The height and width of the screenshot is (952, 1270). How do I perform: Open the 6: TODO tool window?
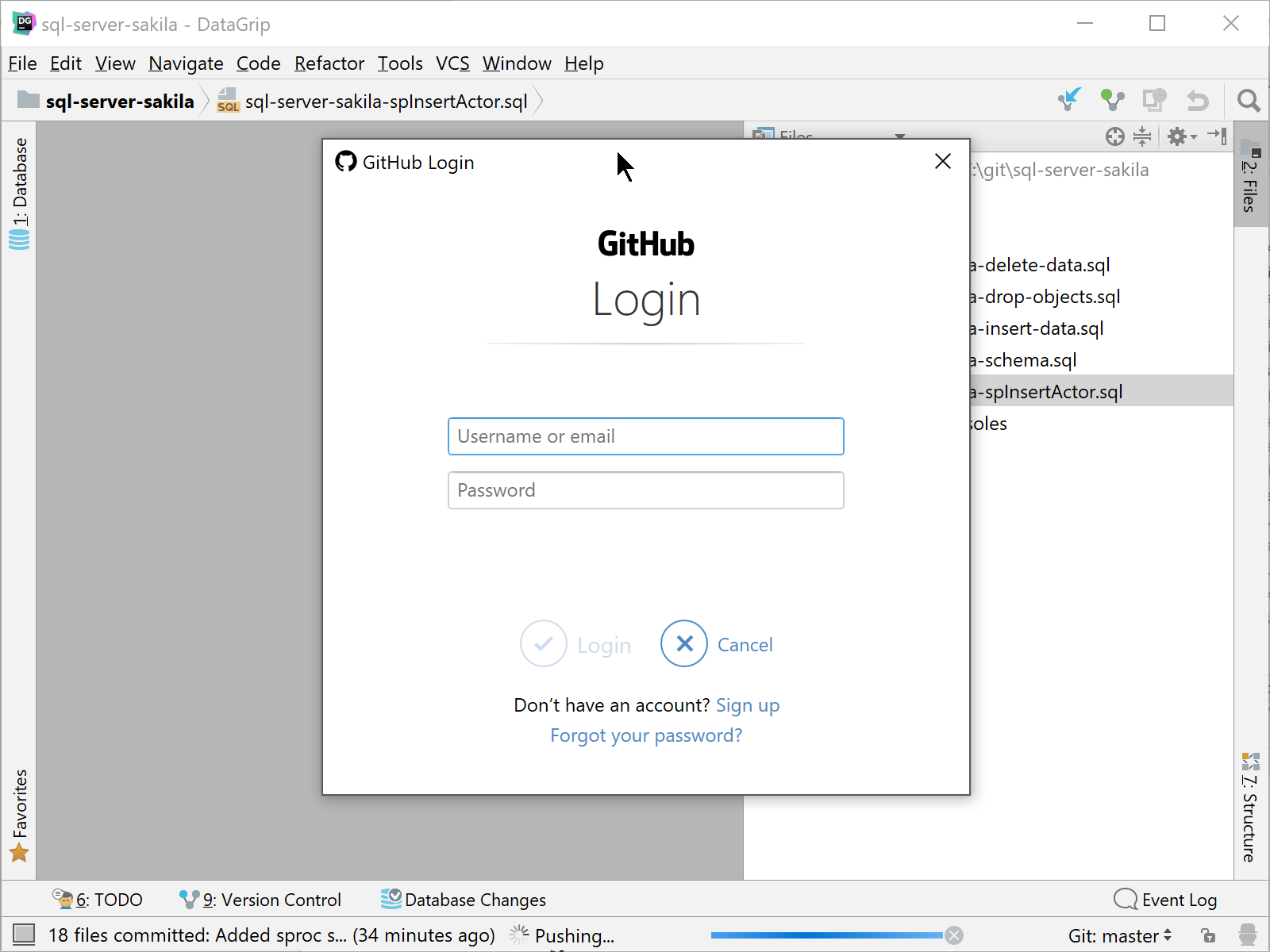click(x=98, y=900)
